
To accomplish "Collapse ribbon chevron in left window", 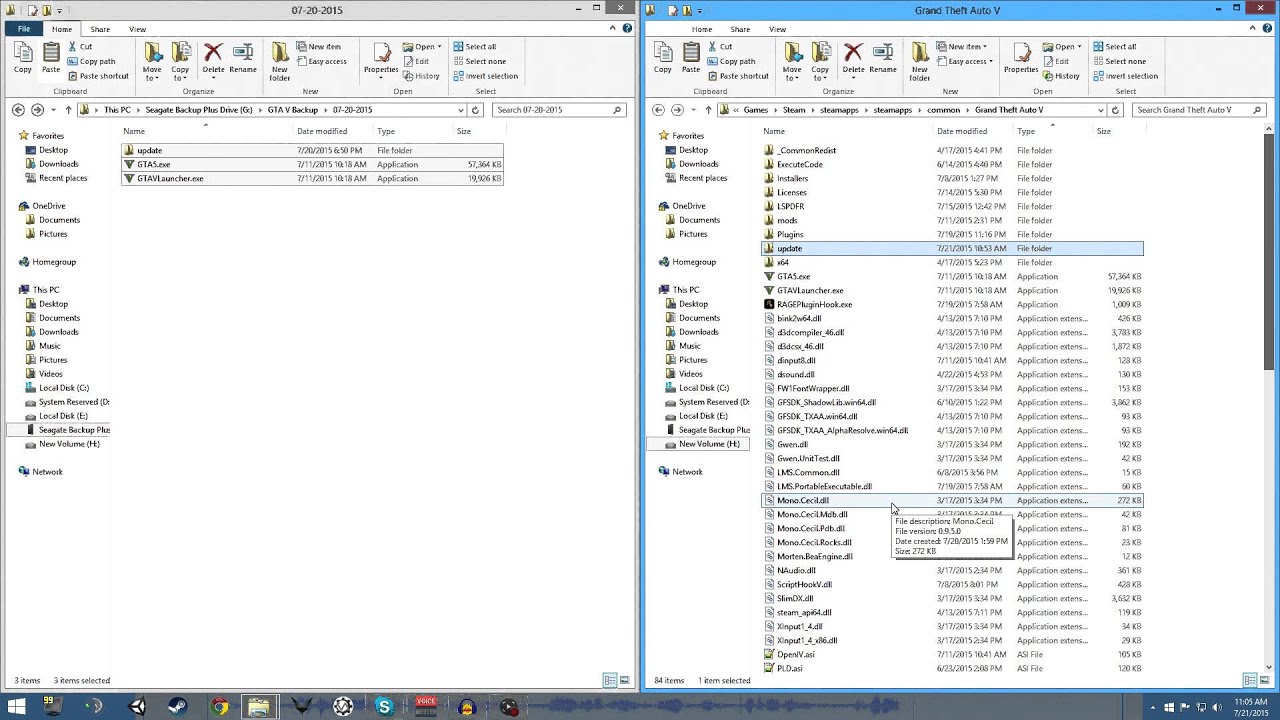I will click(613, 29).
